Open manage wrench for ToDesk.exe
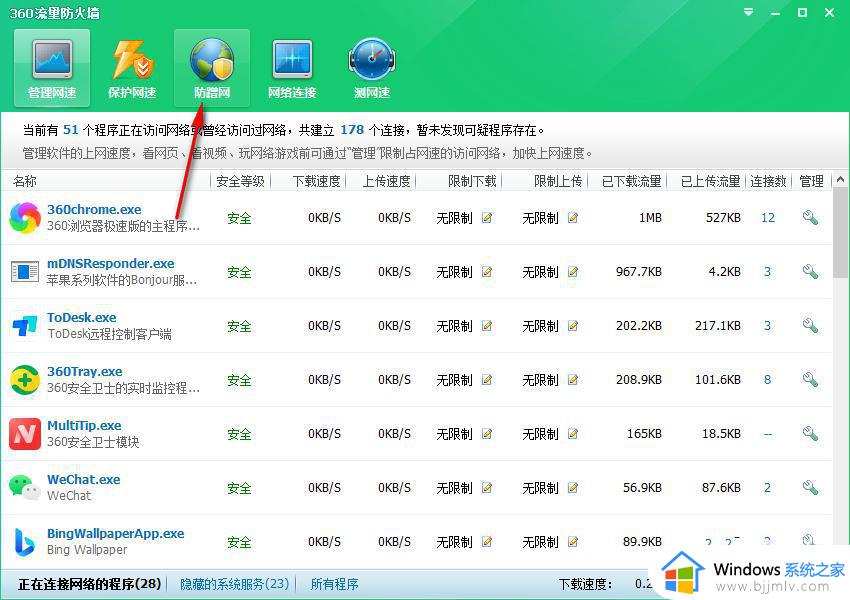Screen dimensions: 850x600 [x=810, y=326]
